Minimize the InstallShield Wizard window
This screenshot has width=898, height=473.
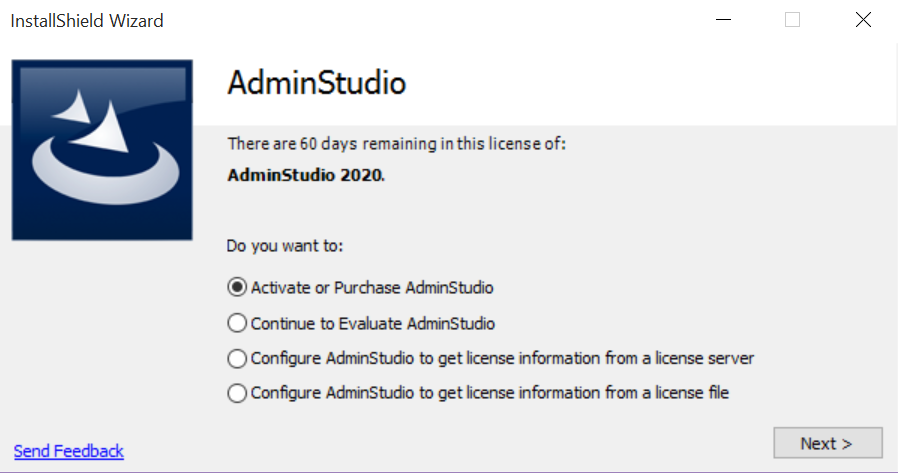[x=723, y=20]
